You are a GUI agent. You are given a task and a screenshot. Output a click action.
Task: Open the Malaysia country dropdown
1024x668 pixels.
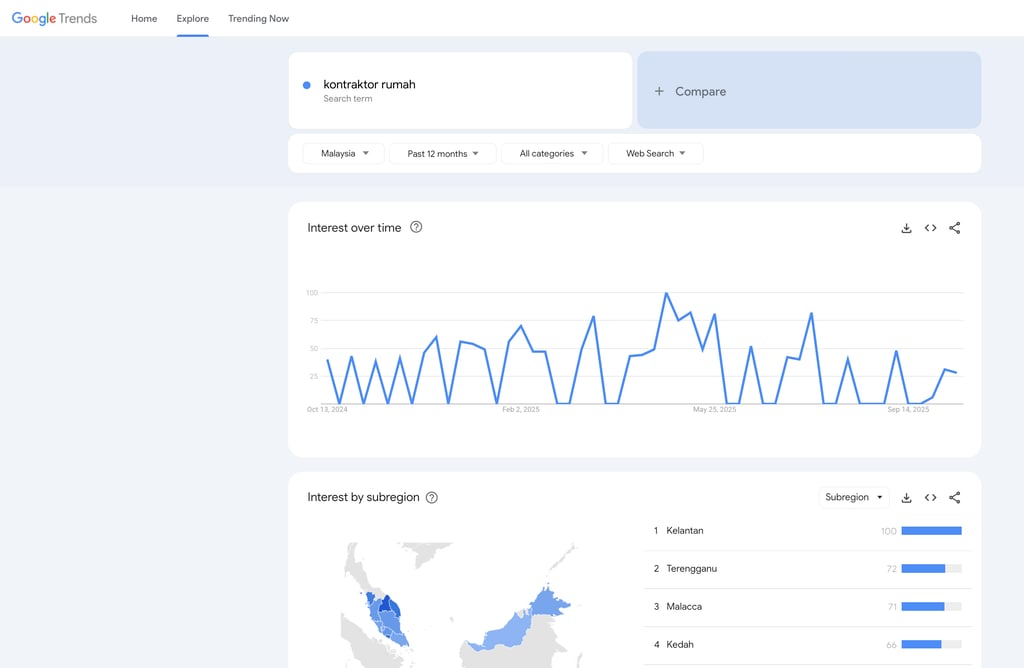(344, 154)
